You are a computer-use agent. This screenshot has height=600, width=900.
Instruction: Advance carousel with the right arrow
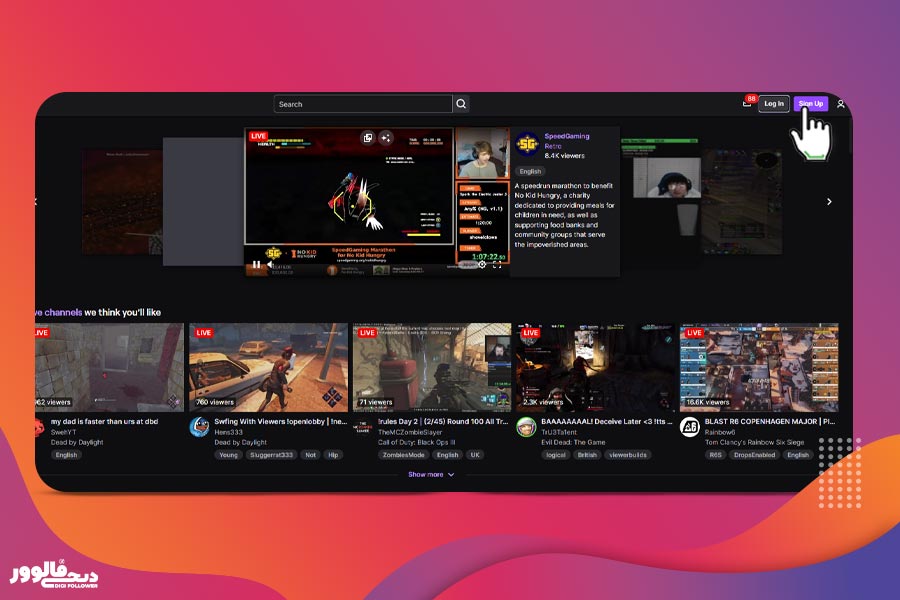(x=829, y=202)
